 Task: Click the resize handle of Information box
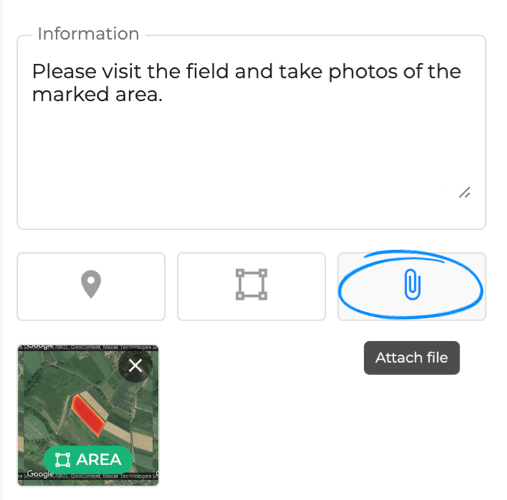465,193
